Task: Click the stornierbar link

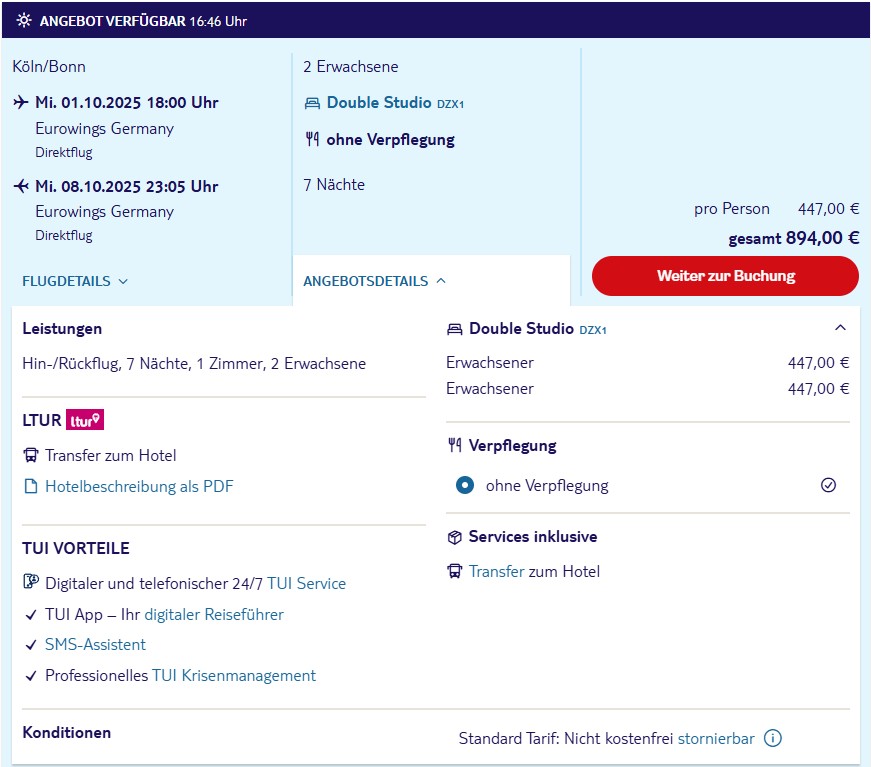Action: [x=716, y=739]
